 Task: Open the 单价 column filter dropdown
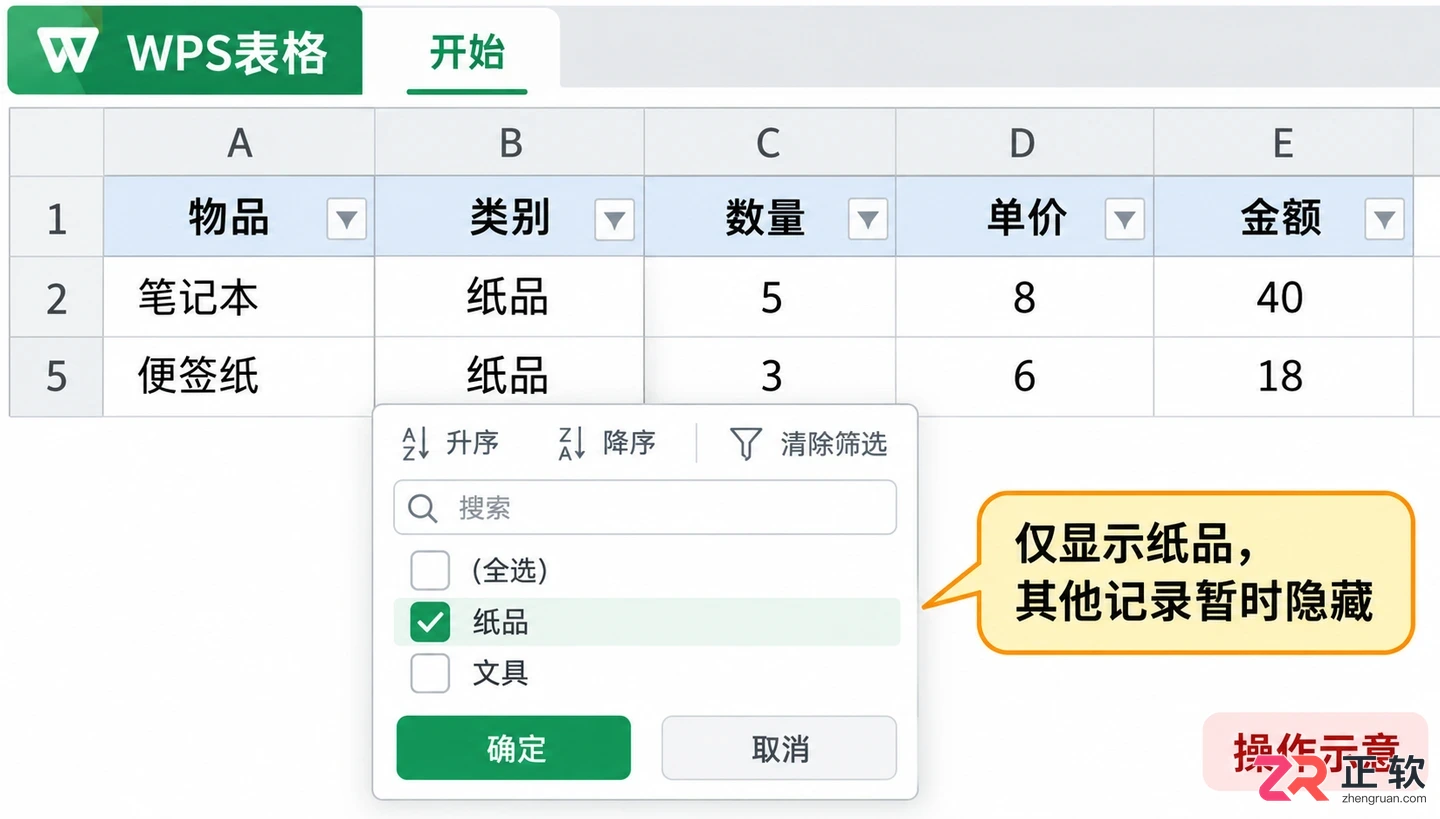(1125, 218)
